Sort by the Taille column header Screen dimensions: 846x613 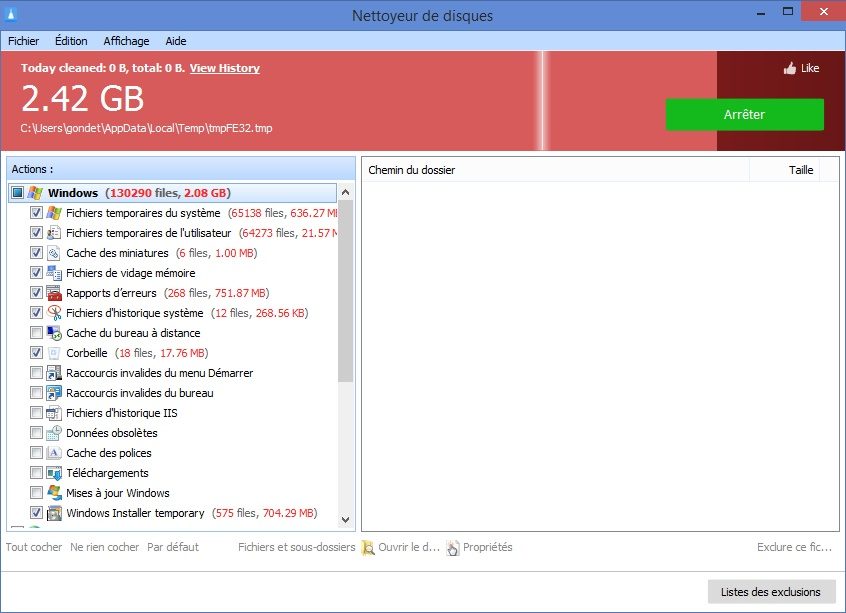coord(800,170)
